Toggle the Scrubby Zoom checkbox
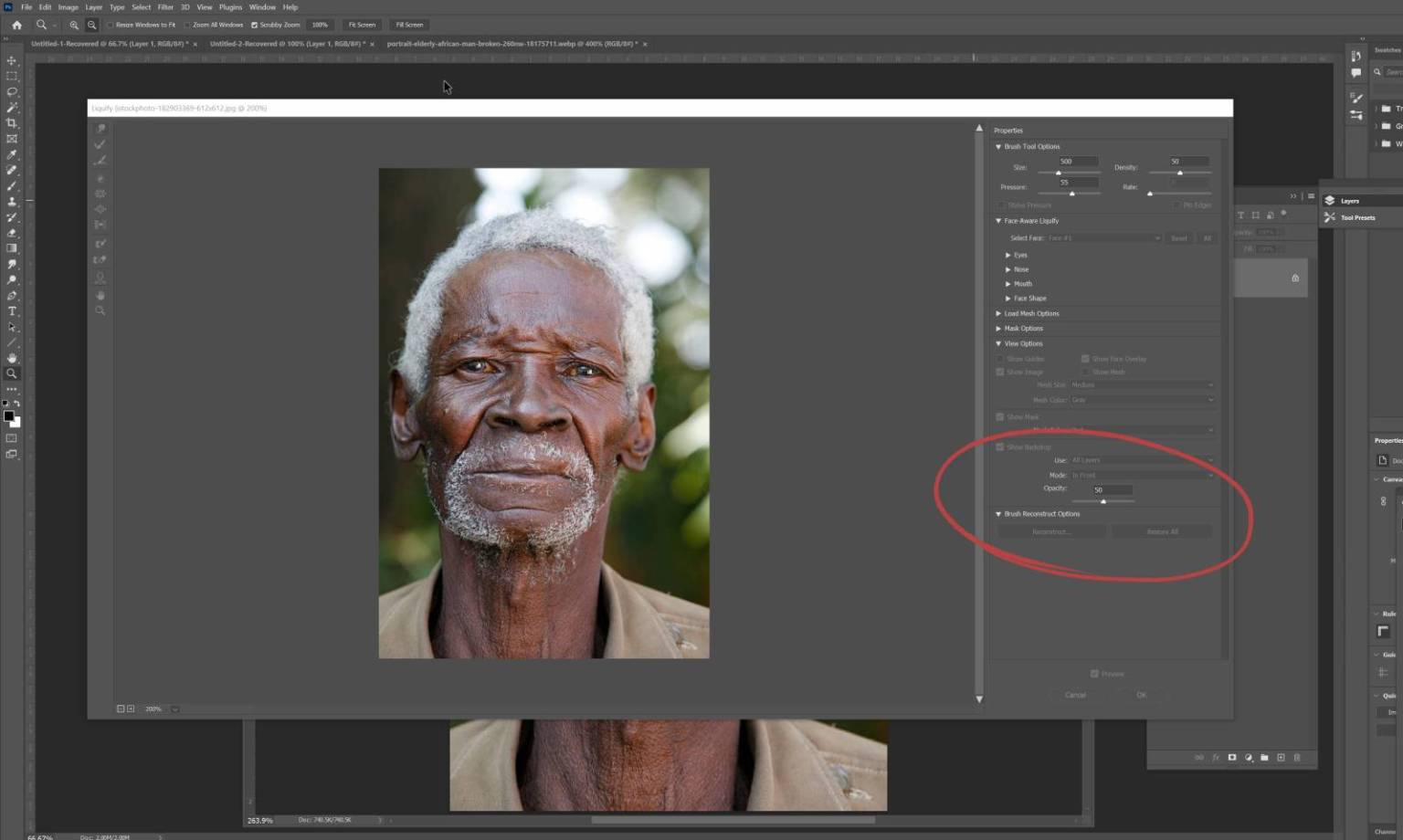Viewport: 1403px width, 840px height. 254,25
